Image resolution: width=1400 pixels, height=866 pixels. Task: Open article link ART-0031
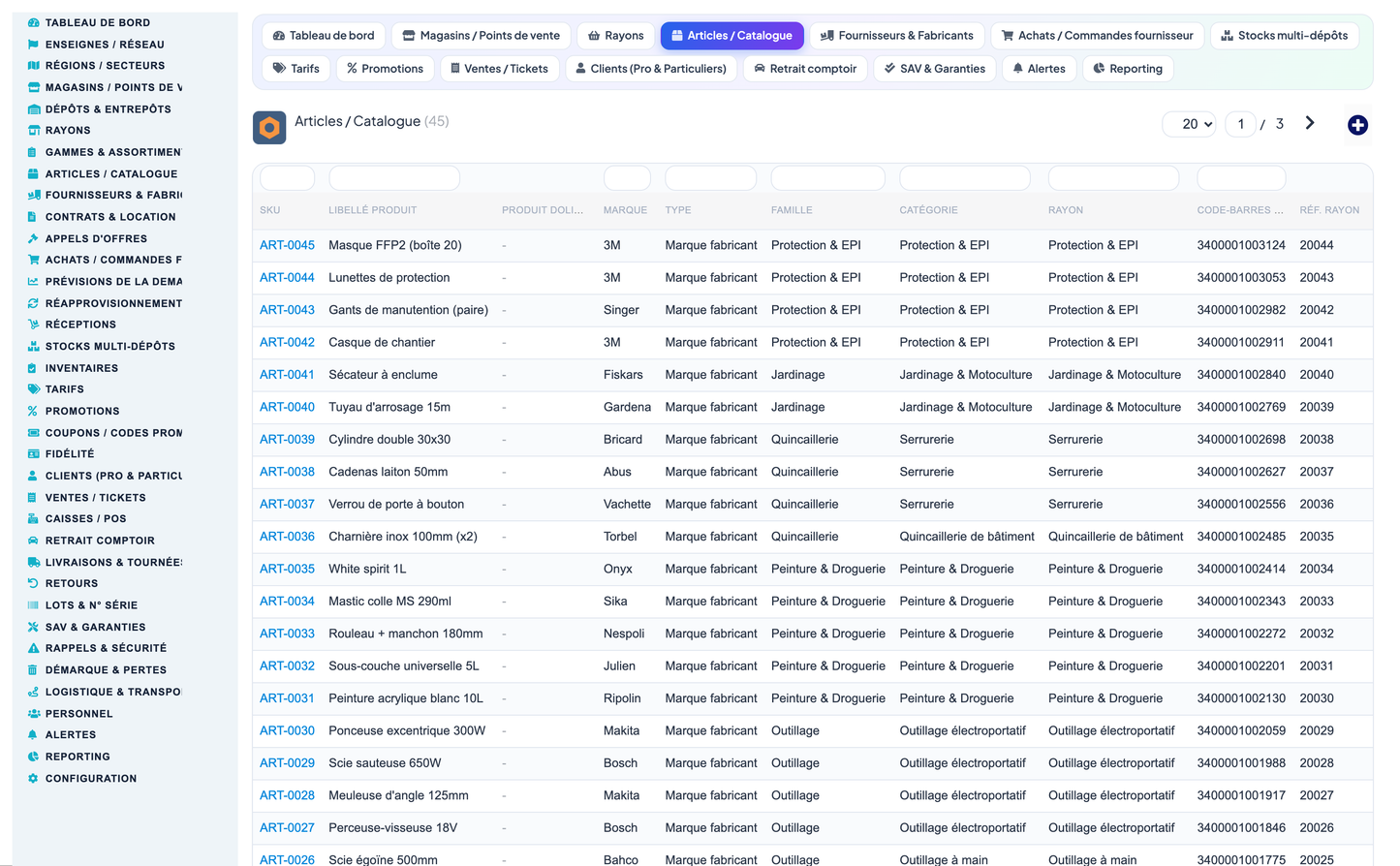(287, 698)
